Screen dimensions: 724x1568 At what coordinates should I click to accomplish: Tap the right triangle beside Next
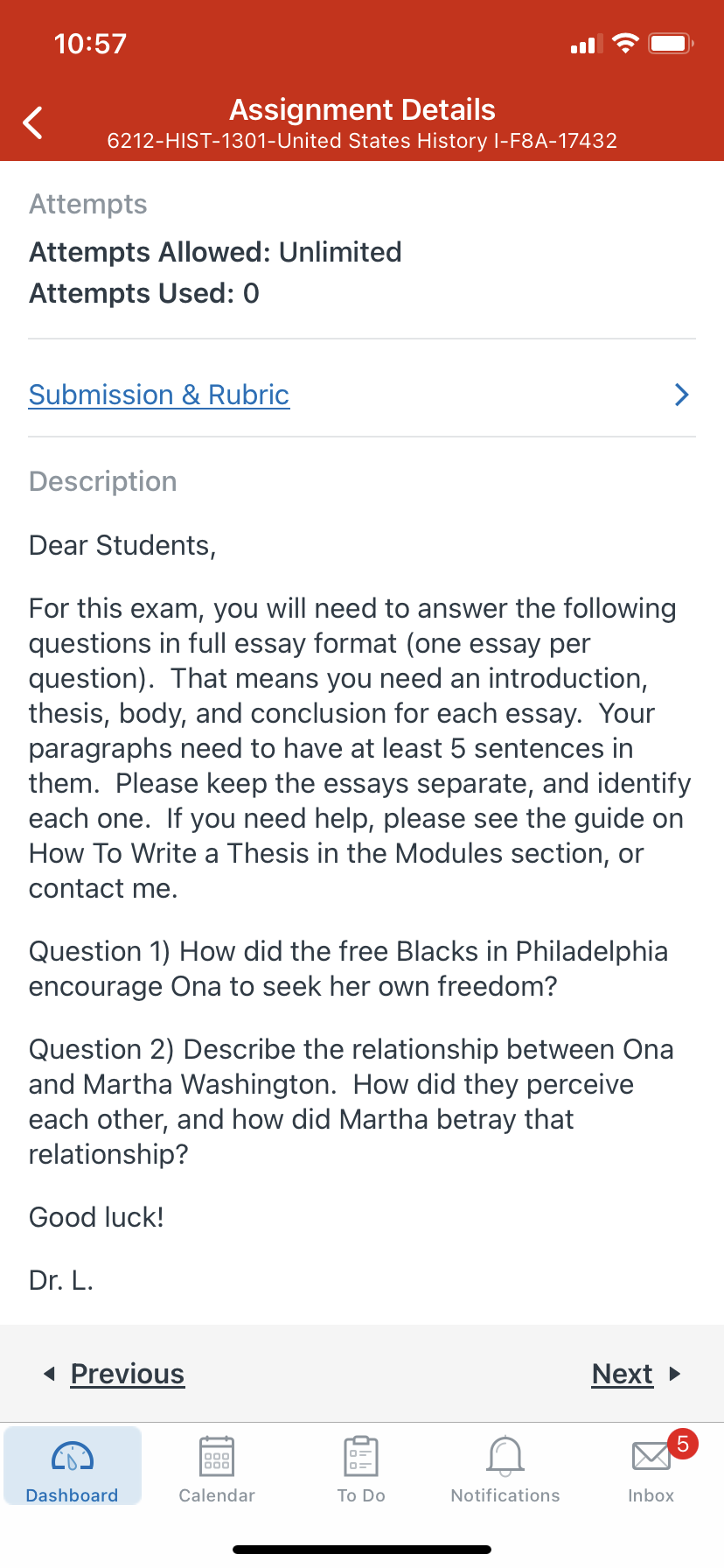pos(674,1374)
